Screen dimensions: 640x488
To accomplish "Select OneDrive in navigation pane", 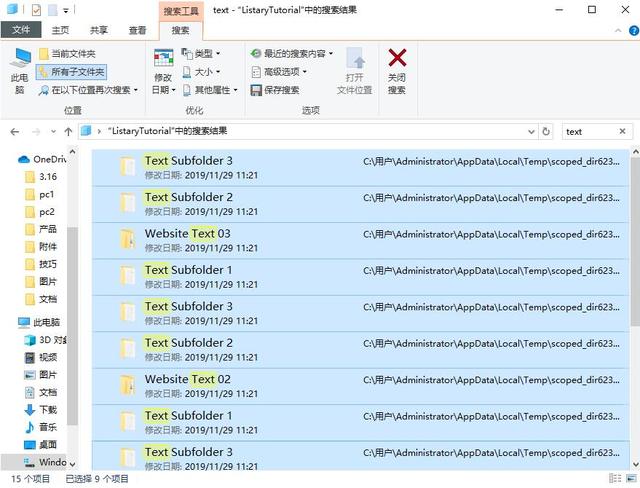I will (41, 159).
